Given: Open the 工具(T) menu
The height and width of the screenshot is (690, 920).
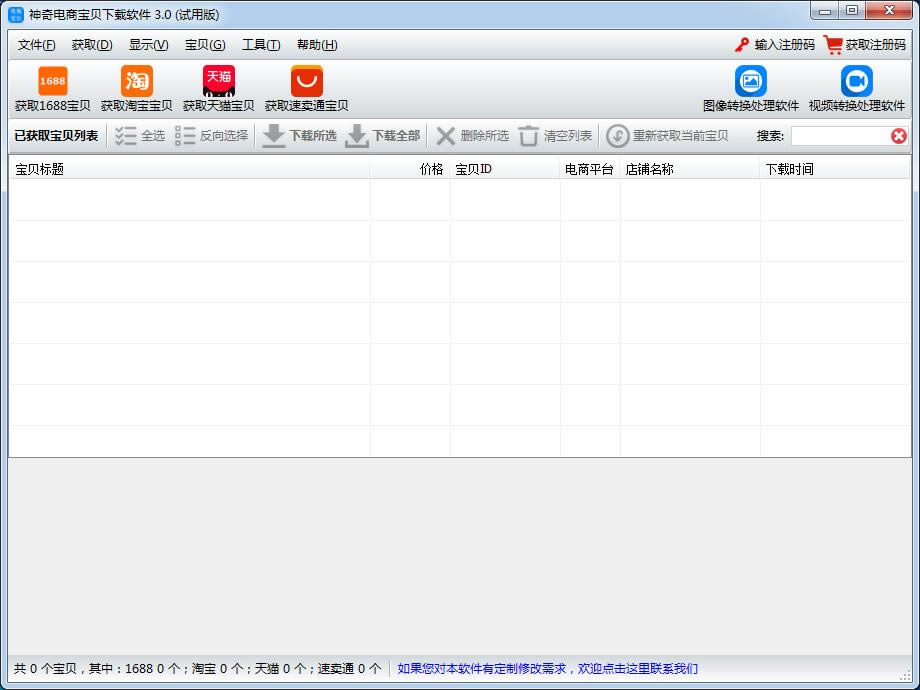Looking at the screenshot, I should (261, 45).
